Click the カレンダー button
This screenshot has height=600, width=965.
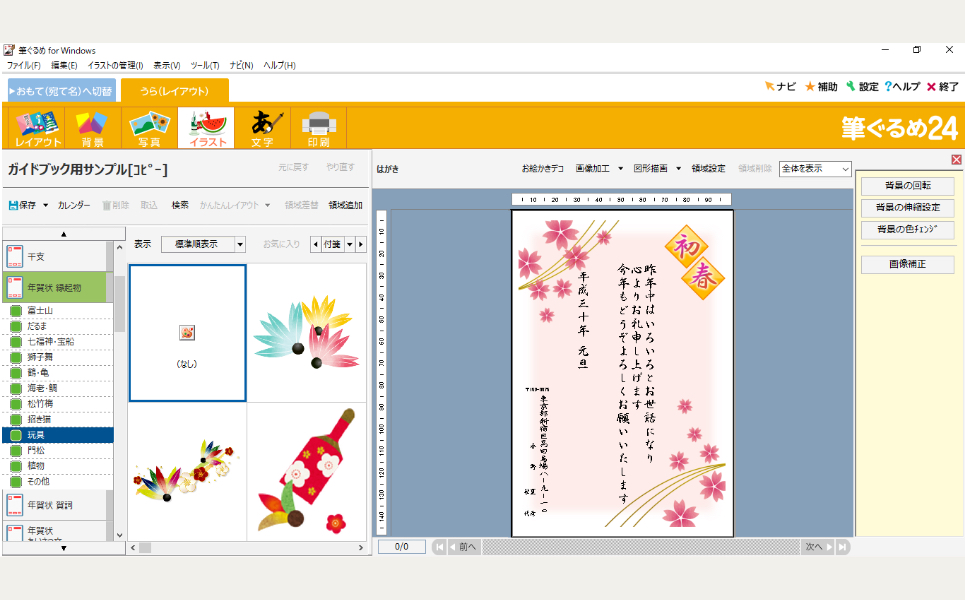point(74,206)
